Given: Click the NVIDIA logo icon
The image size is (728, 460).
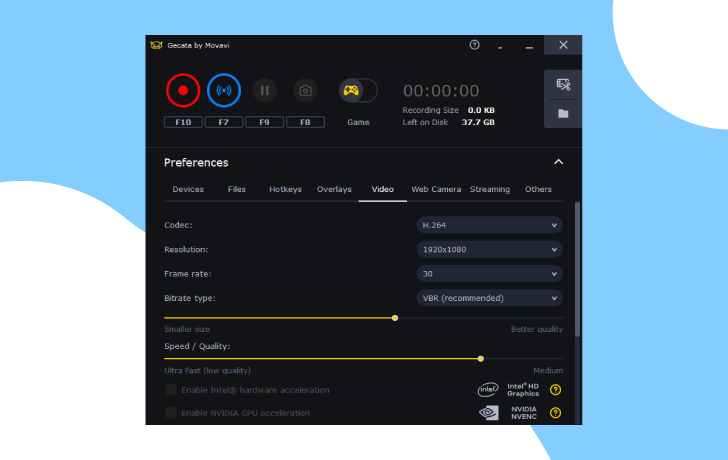Looking at the screenshot, I should 488,413.
